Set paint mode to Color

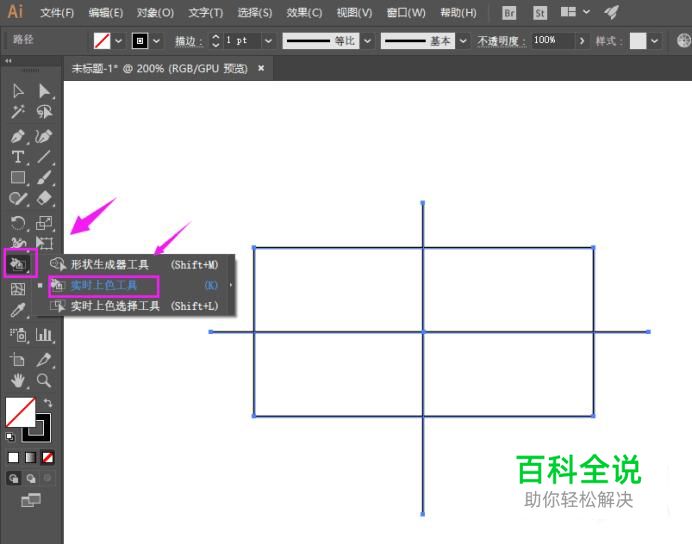(13, 458)
